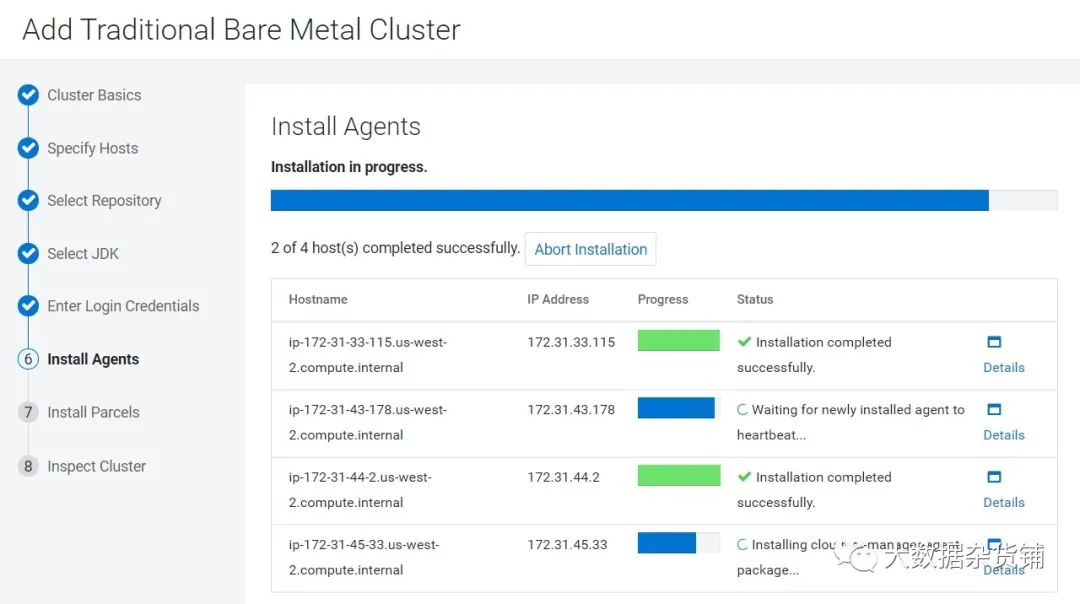Click green progress bar for 172.31.33.115
The height and width of the screenshot is (604, 1080).
click(678, 341)
